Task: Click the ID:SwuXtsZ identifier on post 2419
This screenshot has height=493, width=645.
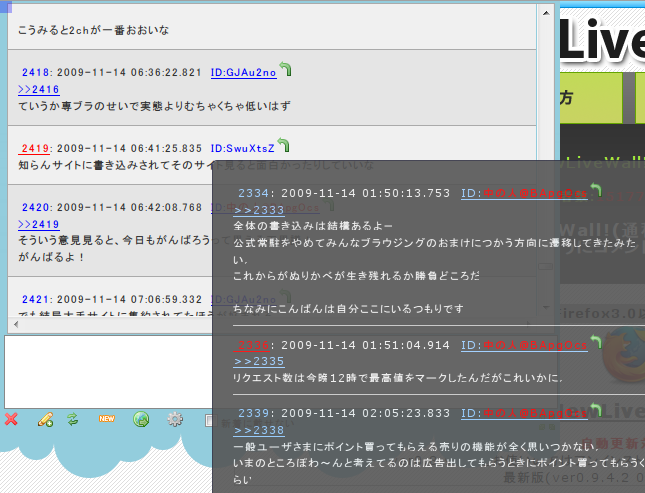Action: (x=243, y=149)
